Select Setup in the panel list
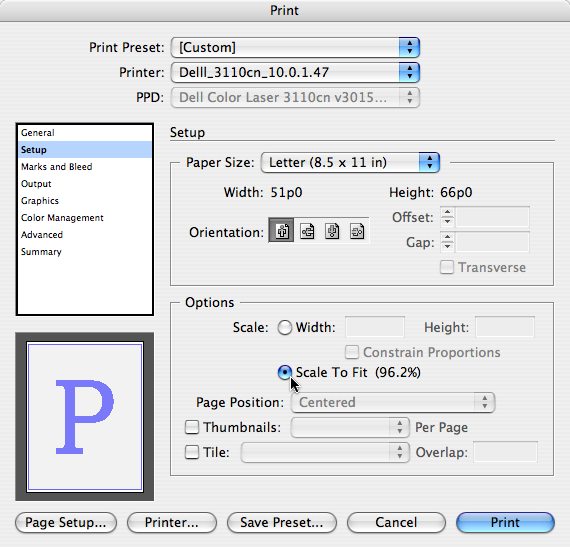Image resolution: width=570 pixels, height=547 pixels. click(85, 150)
